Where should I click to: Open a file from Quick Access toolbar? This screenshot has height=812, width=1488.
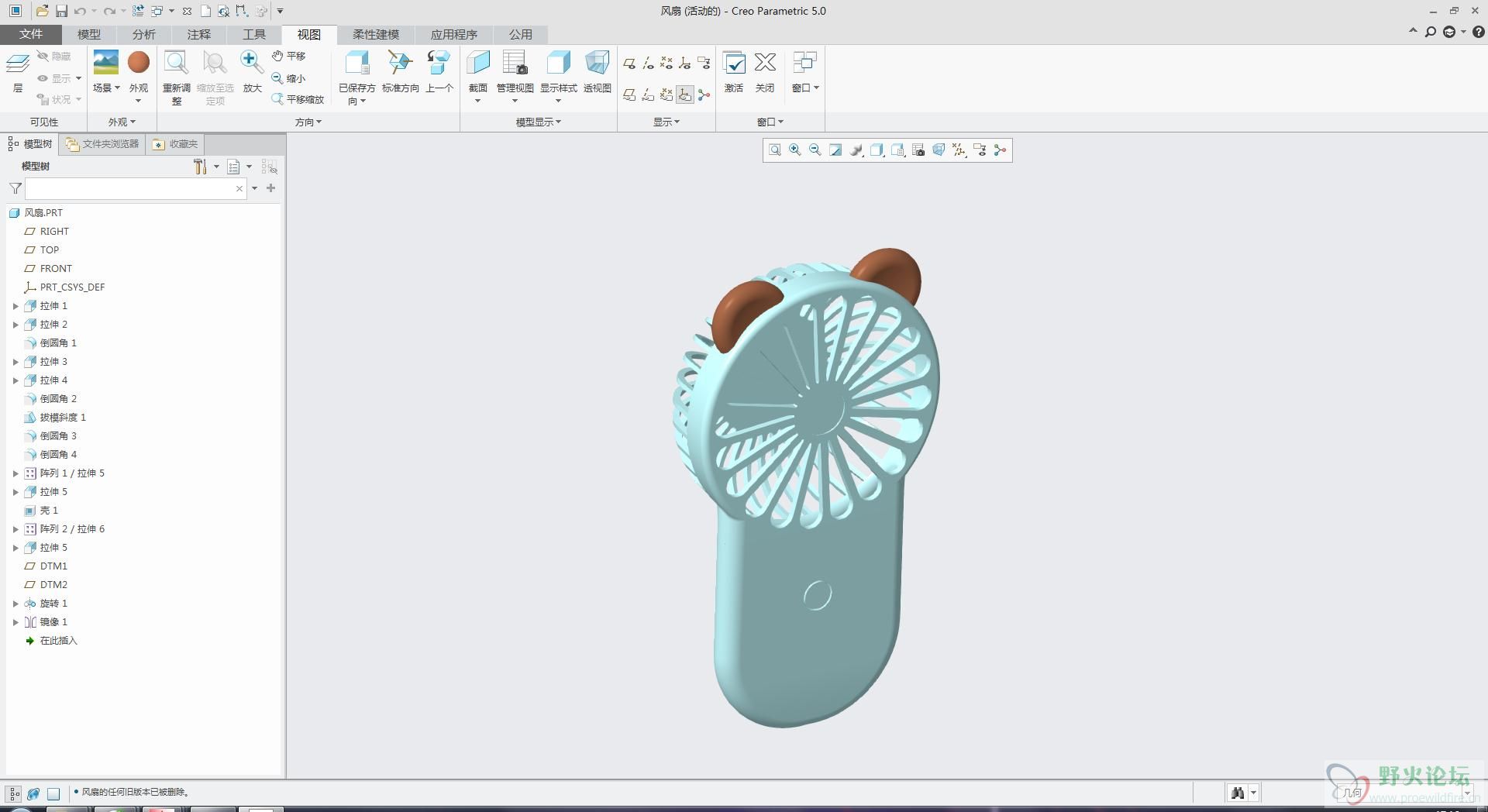(43, 11)
